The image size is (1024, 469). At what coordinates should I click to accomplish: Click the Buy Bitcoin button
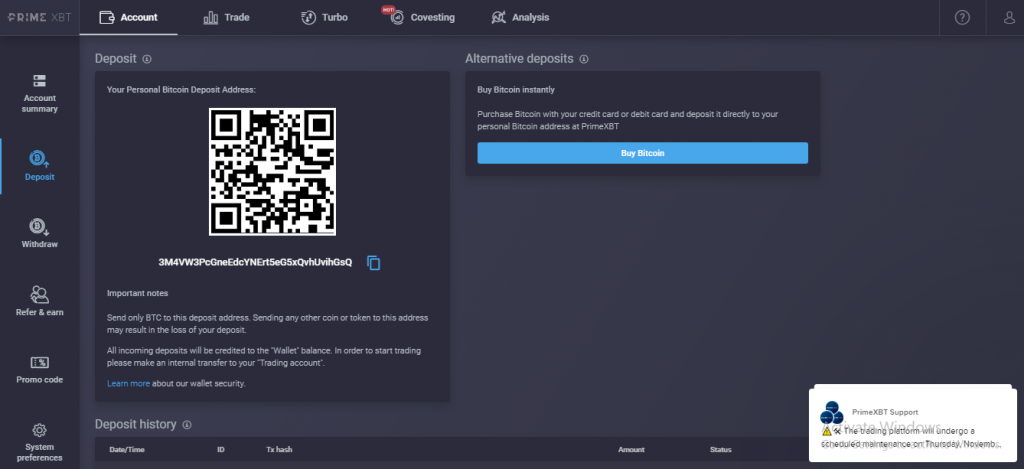643,153
